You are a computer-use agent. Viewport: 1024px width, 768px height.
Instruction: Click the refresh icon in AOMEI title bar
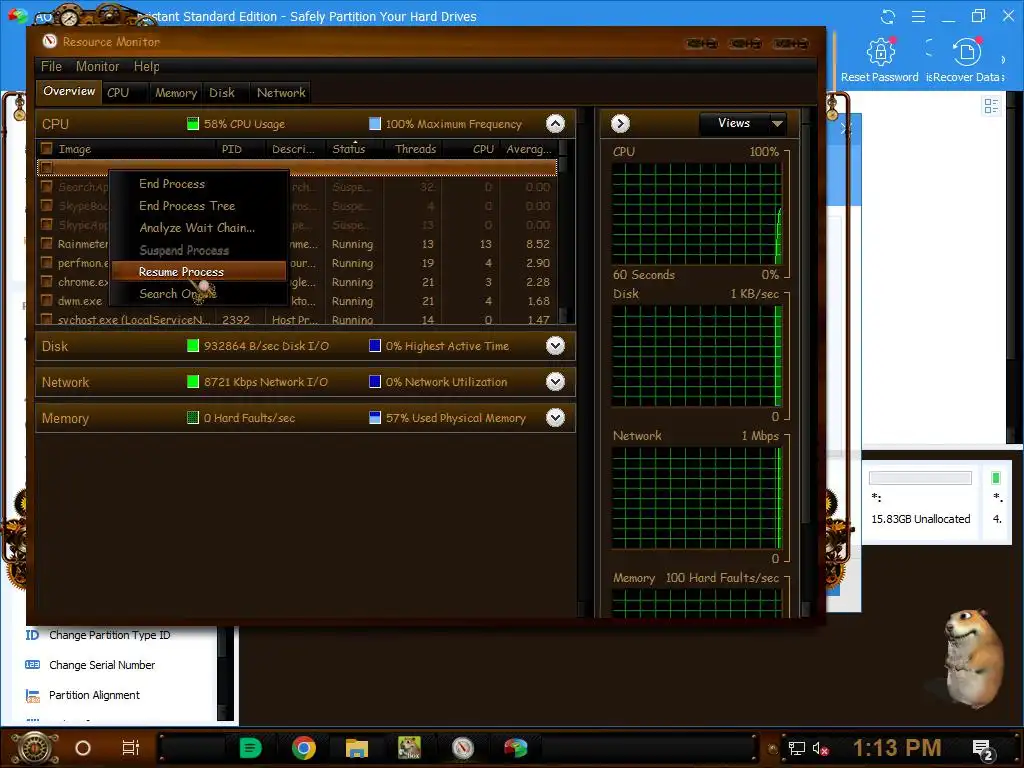(888, 17)
